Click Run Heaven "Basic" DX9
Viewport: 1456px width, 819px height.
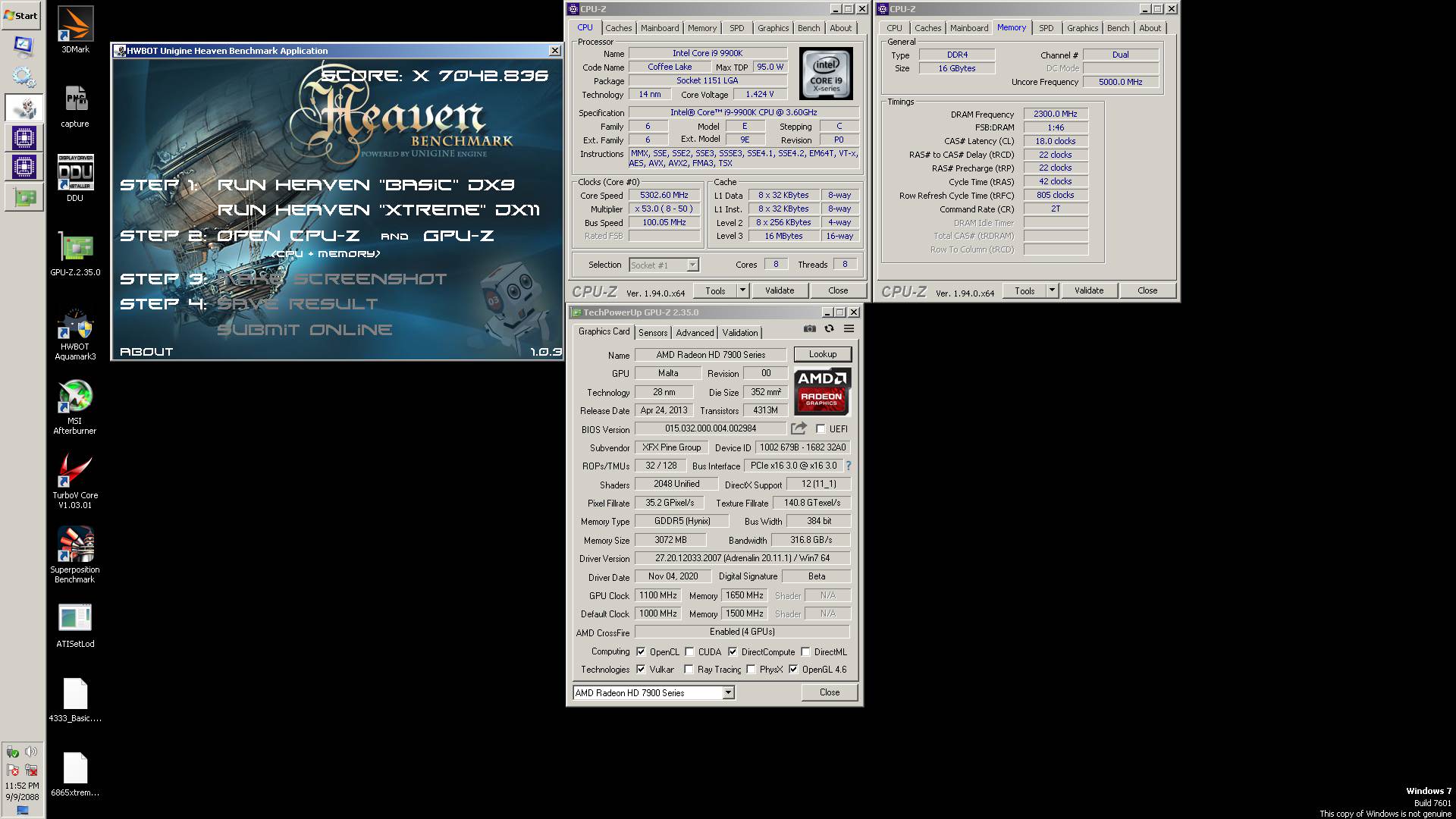point(366,185)
